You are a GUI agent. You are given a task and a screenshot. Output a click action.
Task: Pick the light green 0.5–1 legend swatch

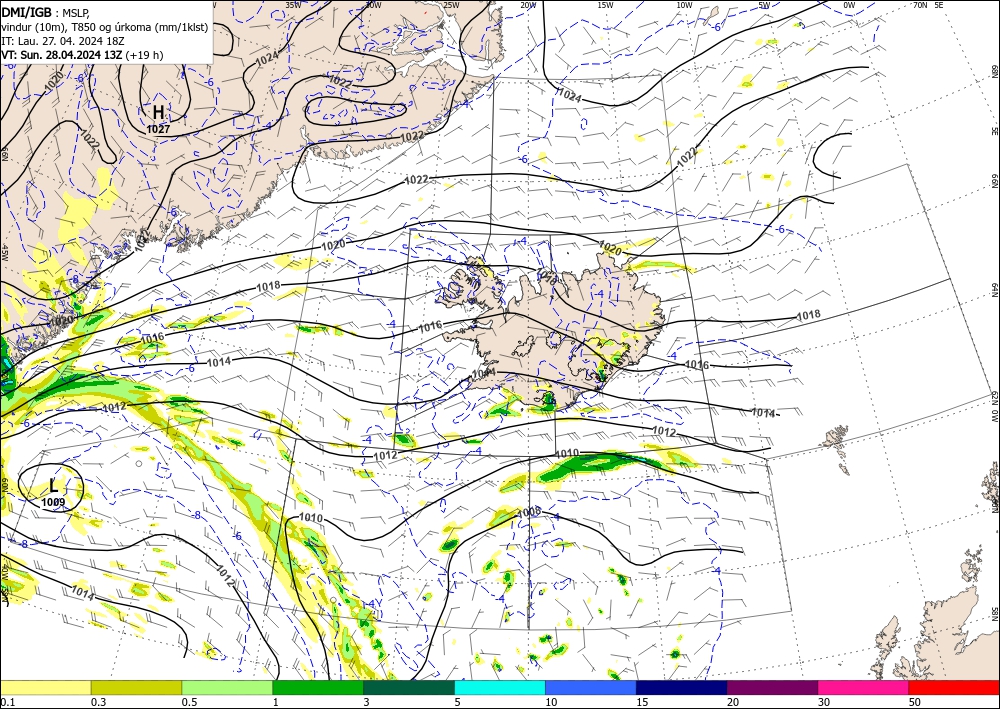(x=227, y=687)
